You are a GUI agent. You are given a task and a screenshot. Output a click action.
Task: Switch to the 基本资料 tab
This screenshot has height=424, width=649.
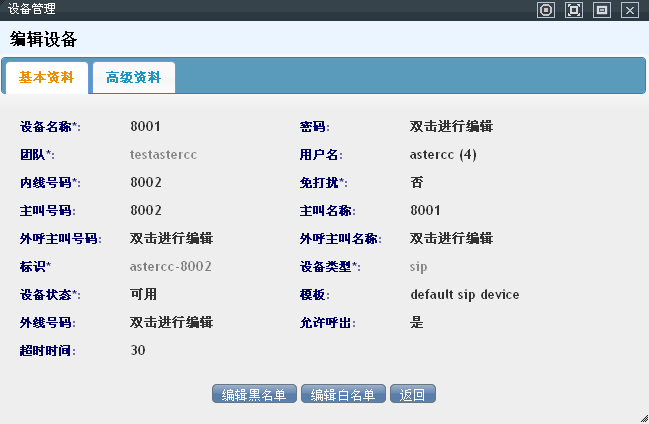pos(47,77)
